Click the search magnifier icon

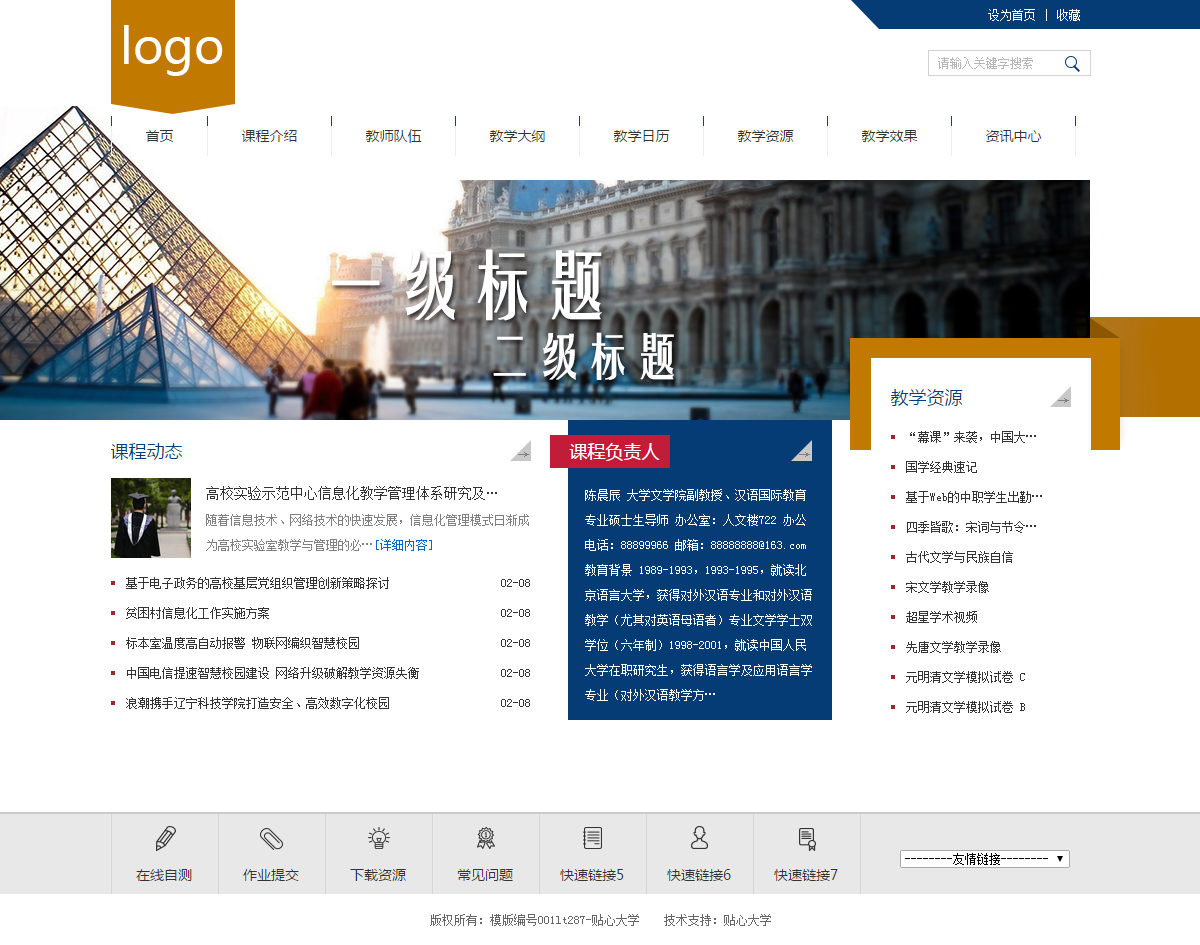(1072, 64)
